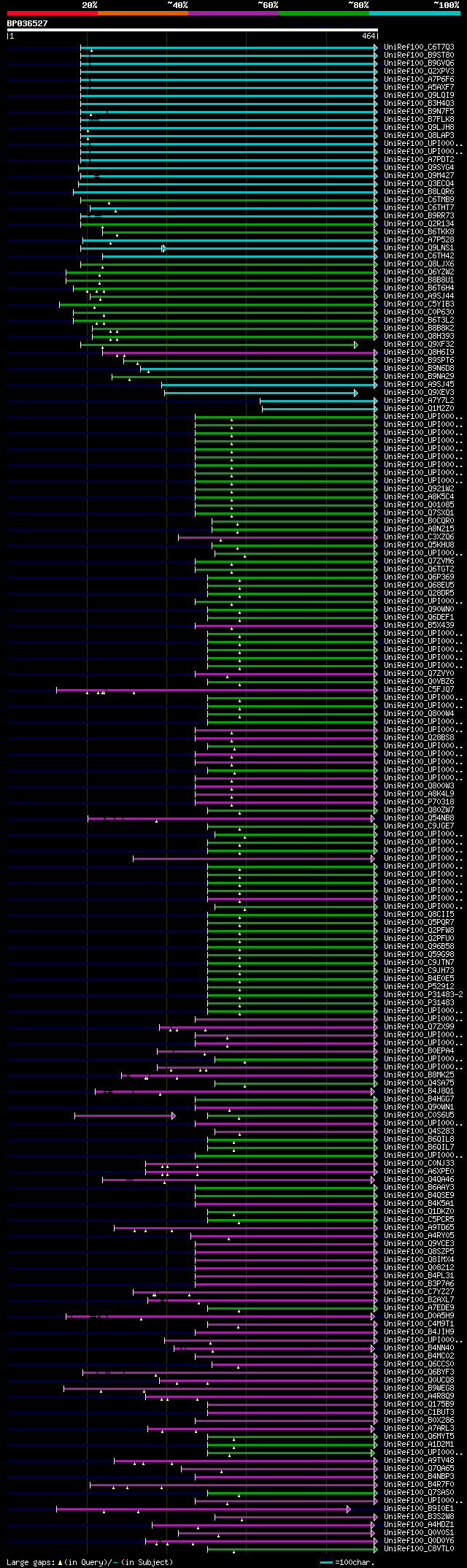467x1568 pixels.
Task: Click hit label UniRef100_Q1DKZ0
Action: coord(419,1212)
